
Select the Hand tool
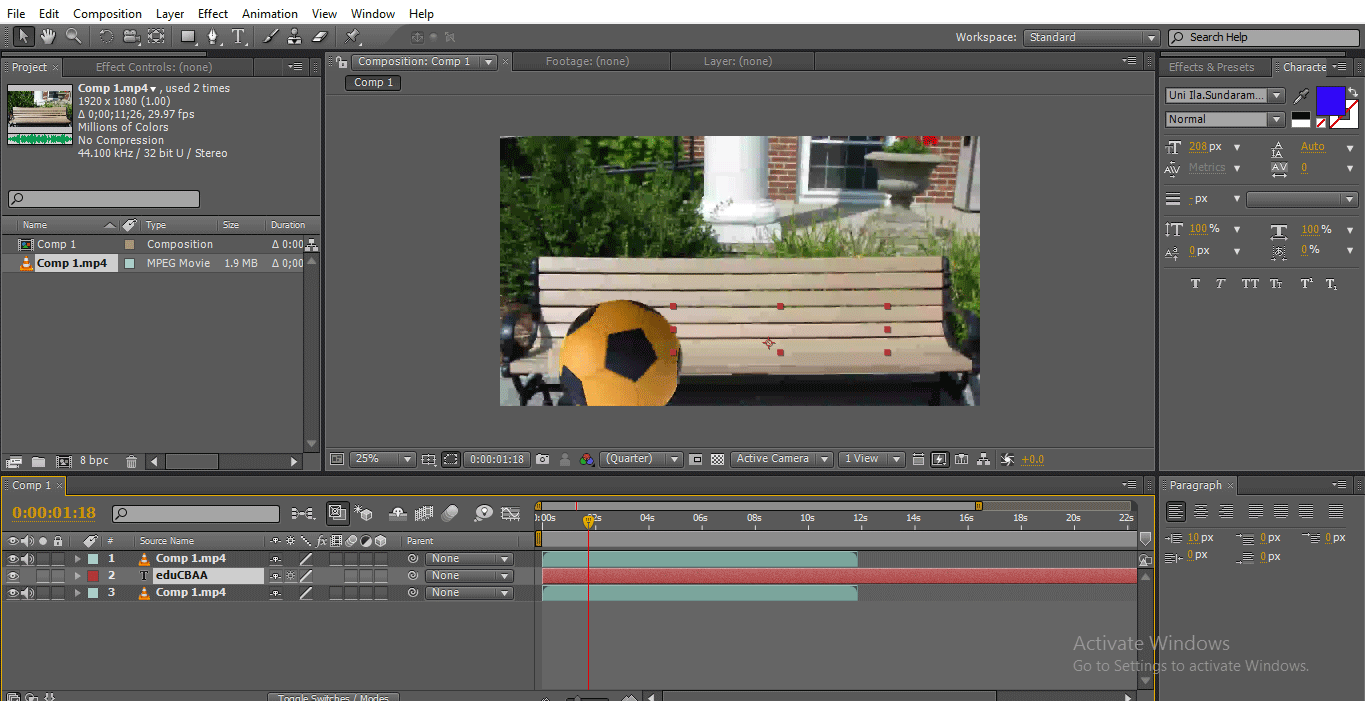(48, 37)
